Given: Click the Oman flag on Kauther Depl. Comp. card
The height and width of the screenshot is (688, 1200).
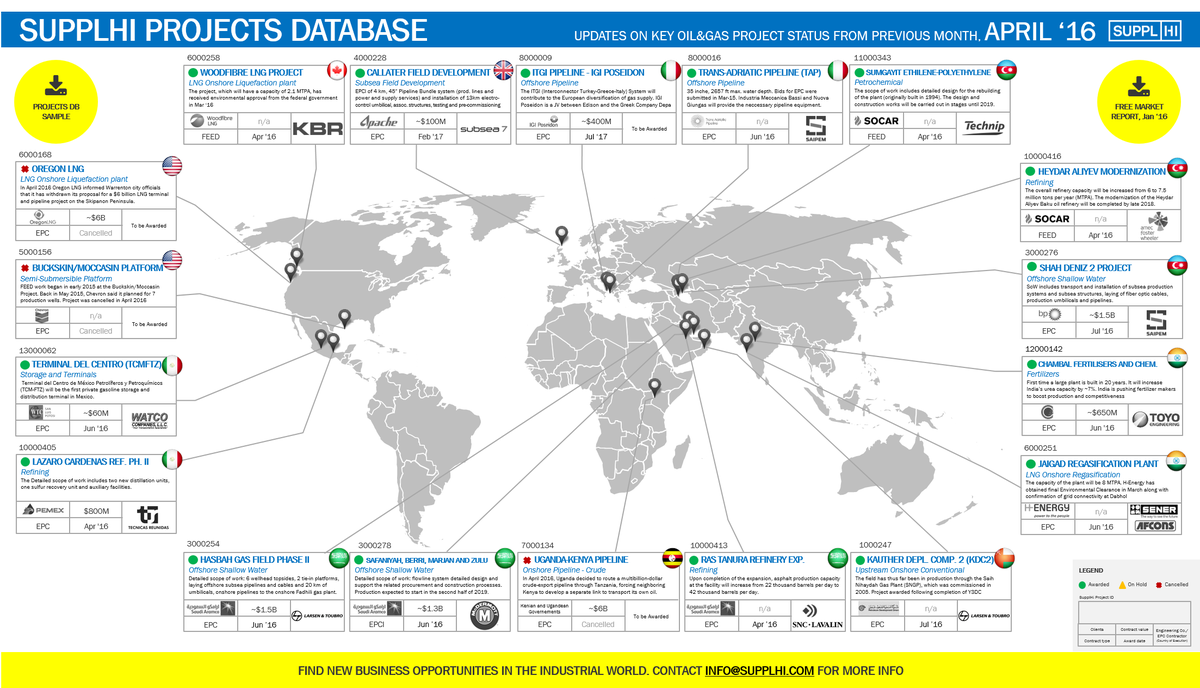Looking at the screenshot, I should (1005, 558).
